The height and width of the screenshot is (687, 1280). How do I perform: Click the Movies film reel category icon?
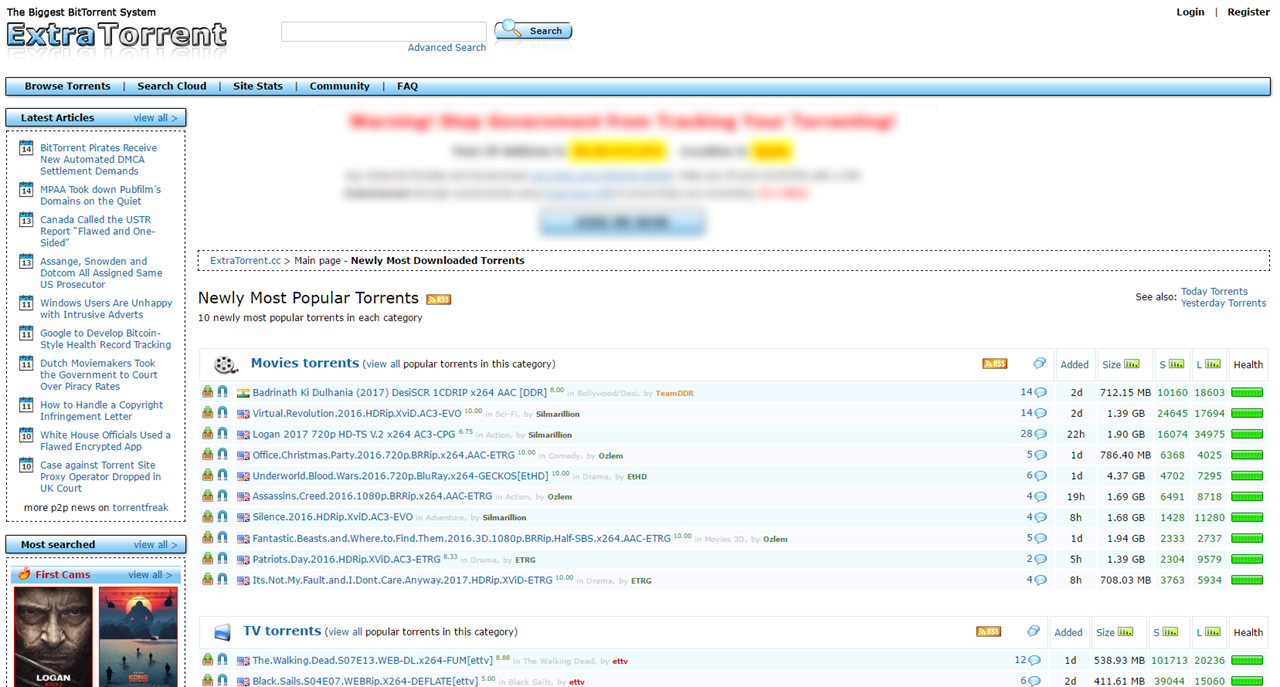(226, 365)
